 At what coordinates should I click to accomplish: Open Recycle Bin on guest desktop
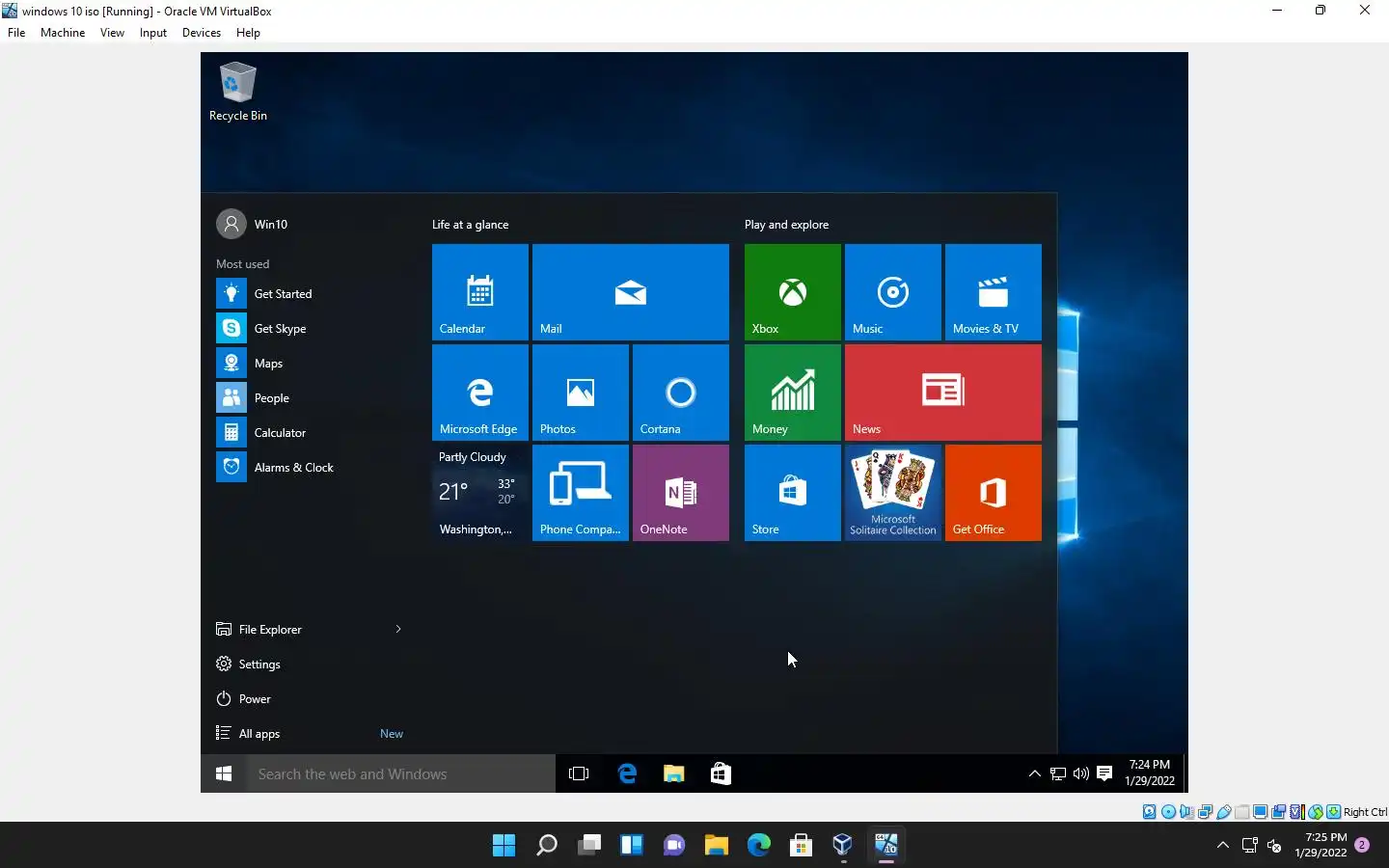pos(238,93)
